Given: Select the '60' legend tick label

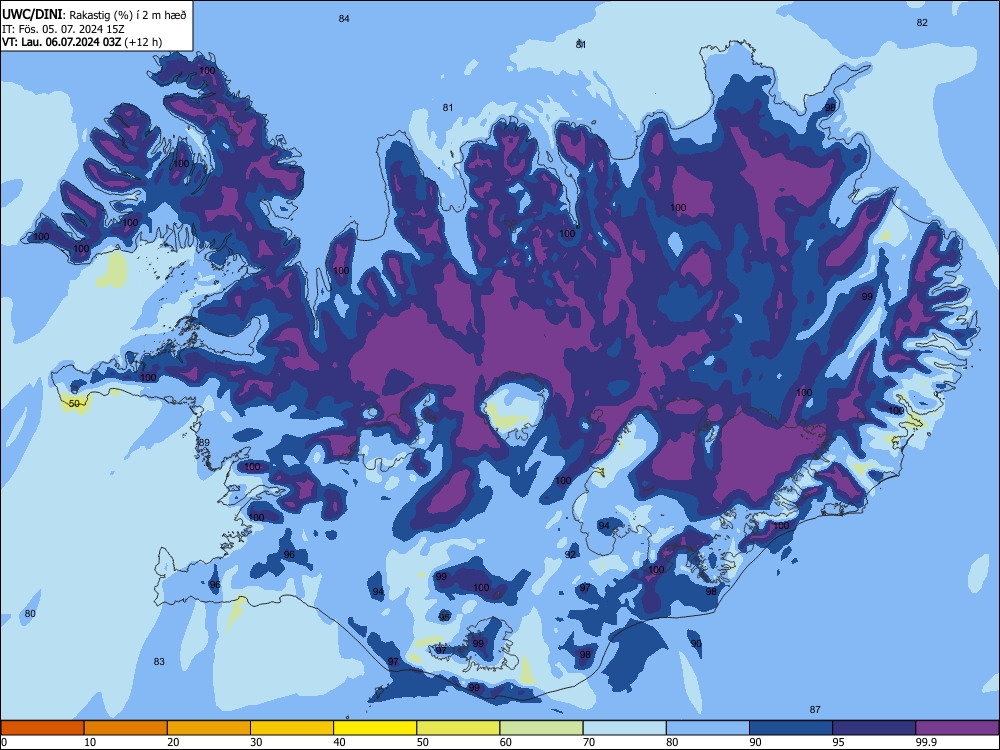Looking at the screenshot, I should click(506, 742).
